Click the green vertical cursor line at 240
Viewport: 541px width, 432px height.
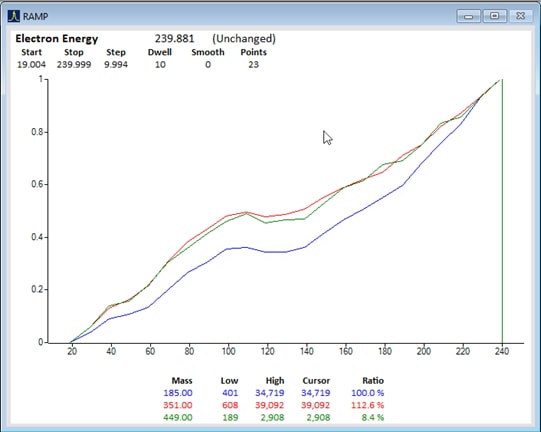(502, 210)
